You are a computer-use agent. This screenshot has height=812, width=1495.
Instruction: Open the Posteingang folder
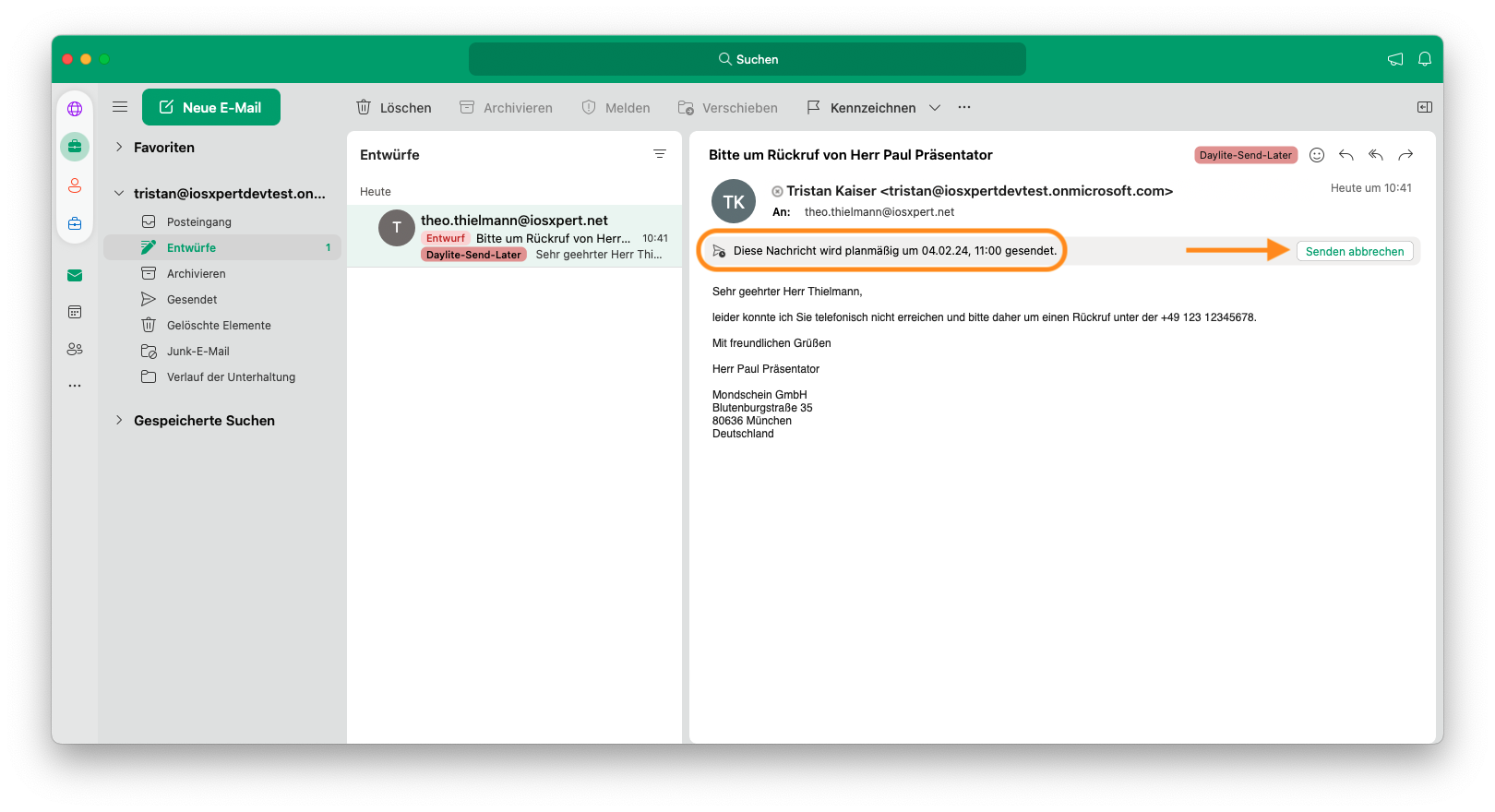point(222,221)
